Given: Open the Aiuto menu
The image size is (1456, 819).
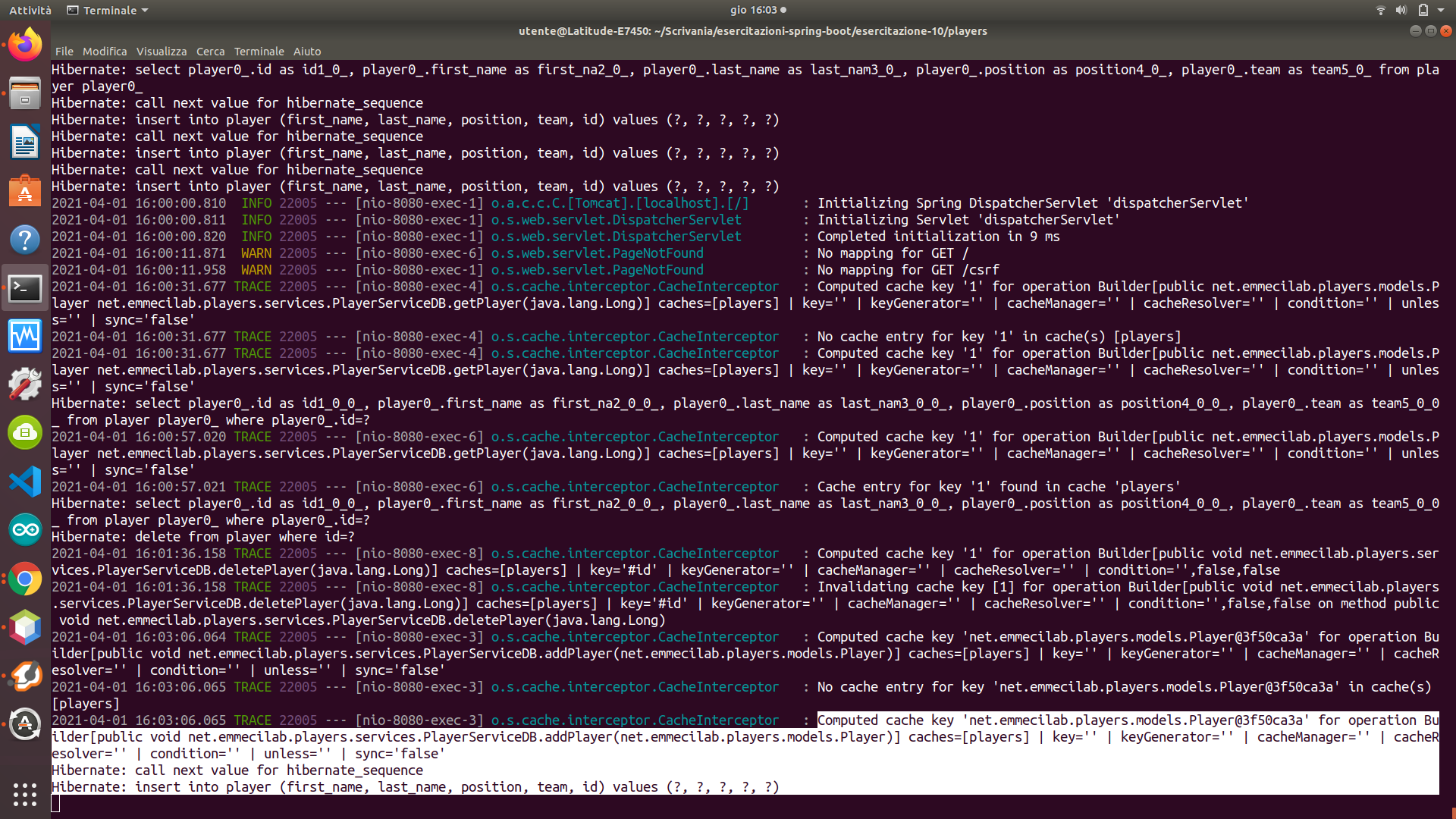Looking at the screenshot, I should coord(307,52).
